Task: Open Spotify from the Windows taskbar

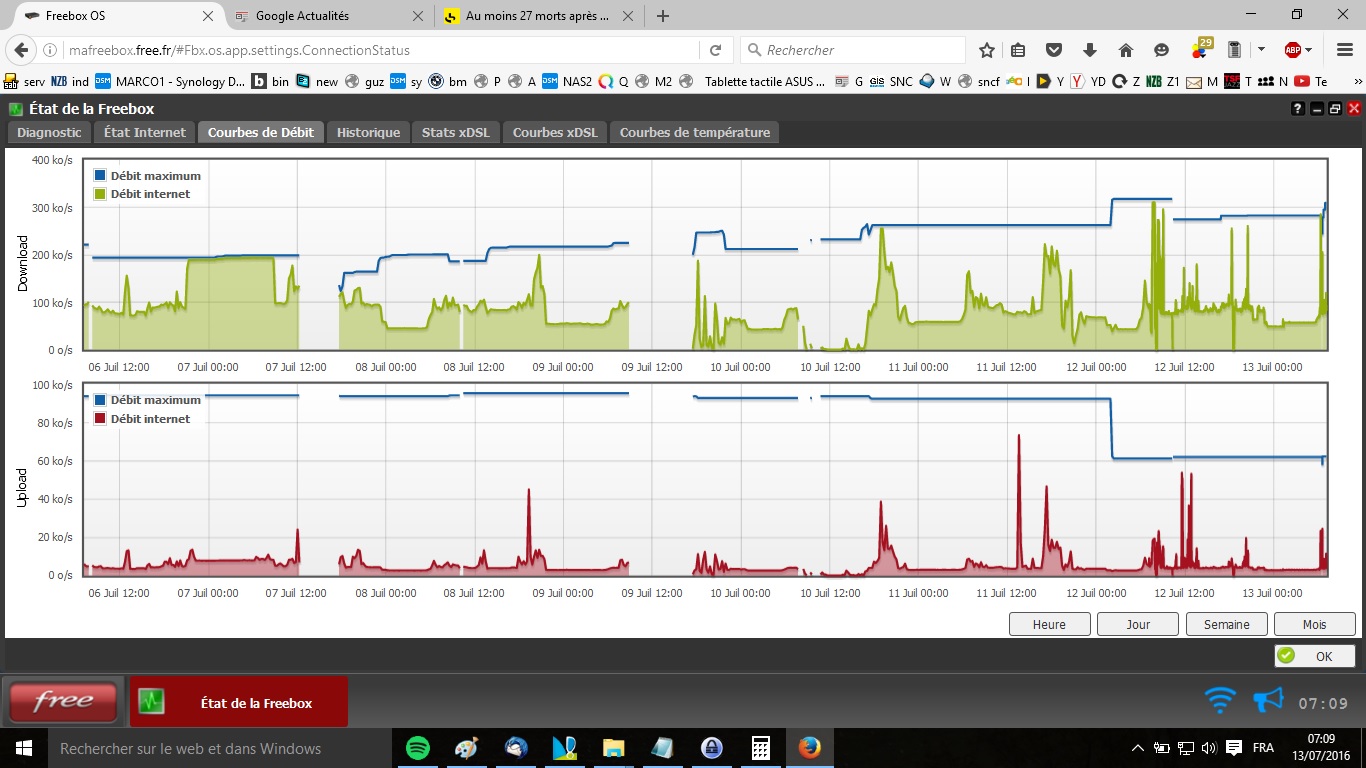Action: [x=418, y=748]
